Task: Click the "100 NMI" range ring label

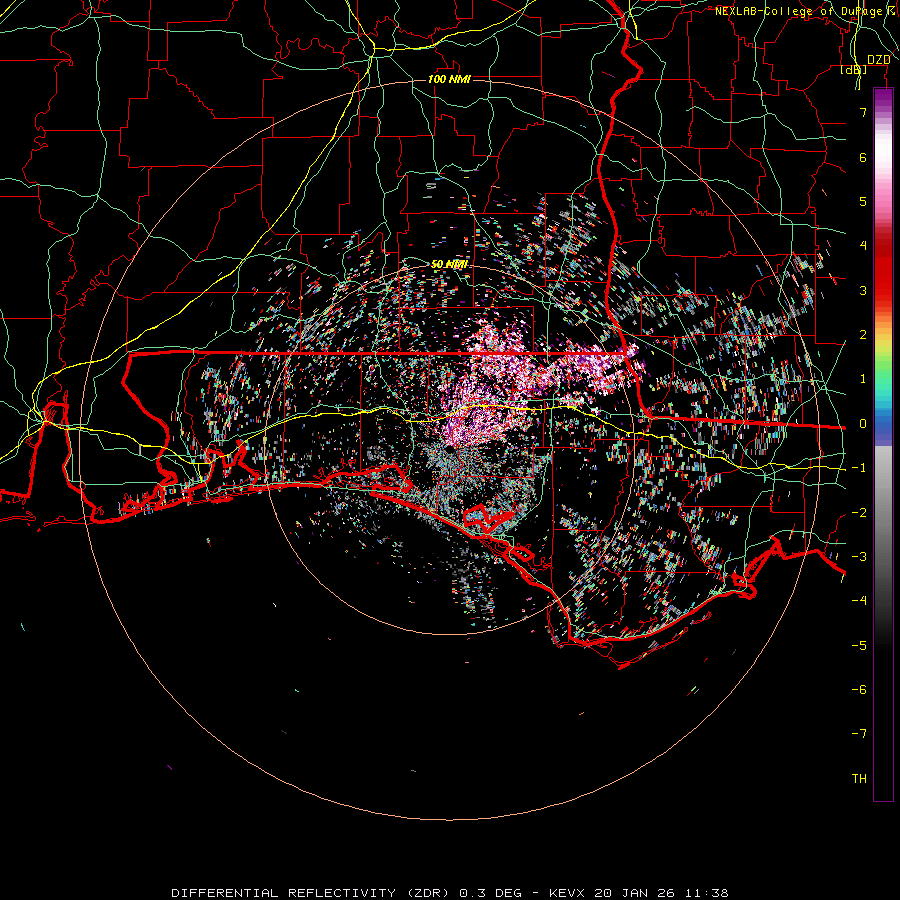Action: click(449, 79)
